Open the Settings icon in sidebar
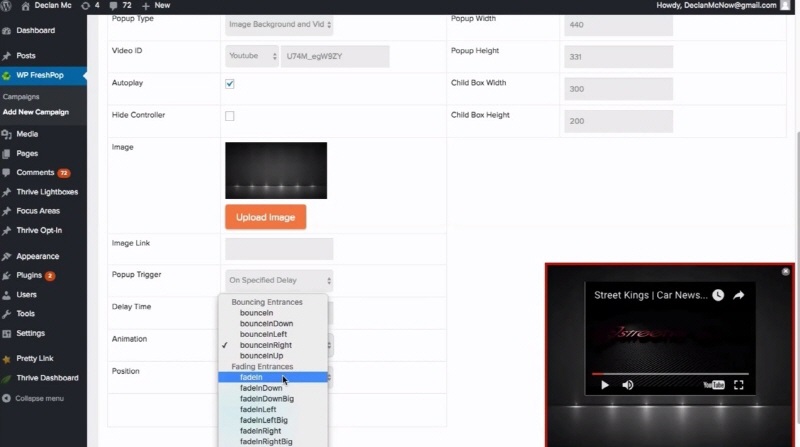Screen dimensions: 800x447 (7, 333)
